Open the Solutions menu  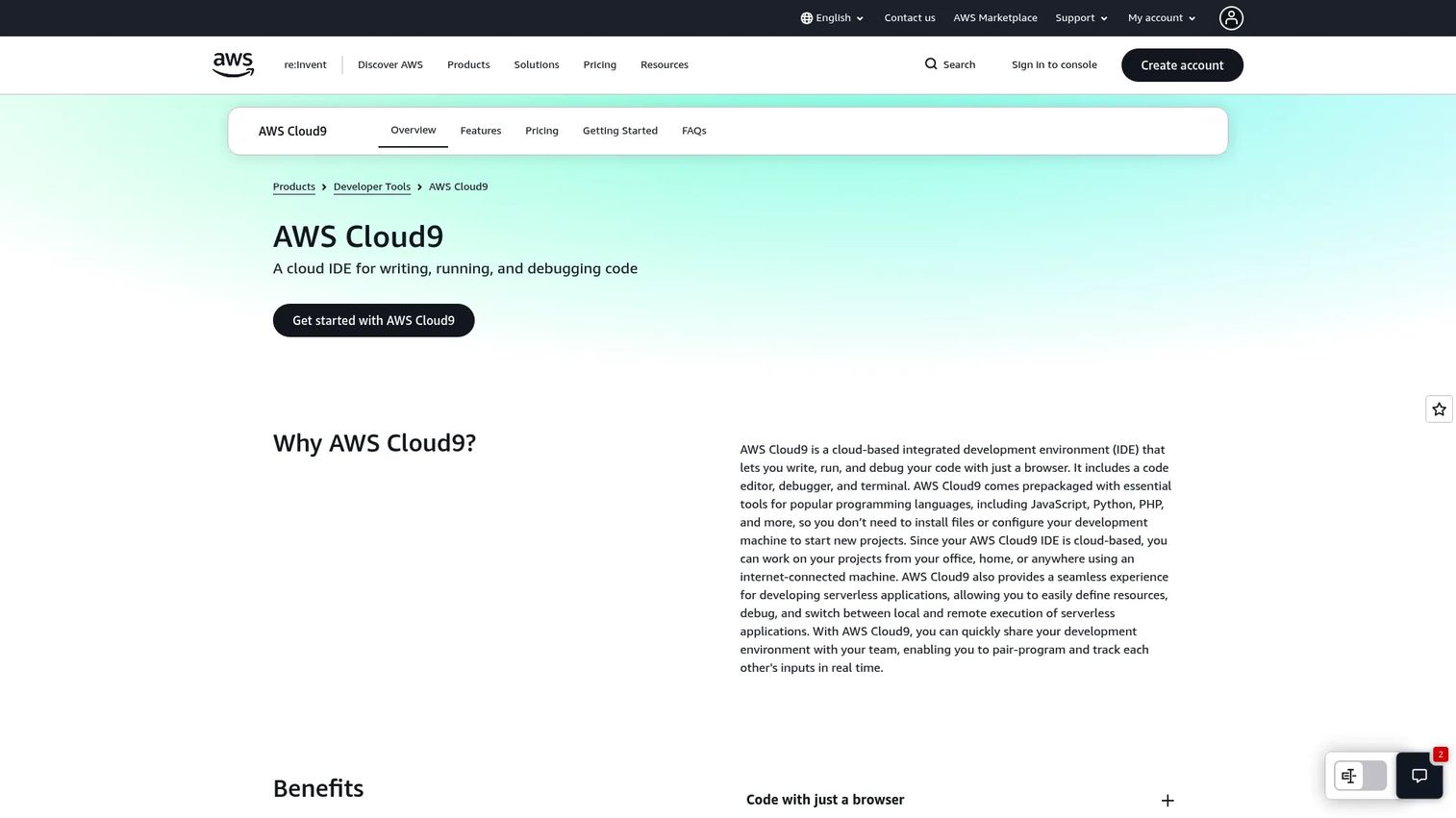pos(537,64)
